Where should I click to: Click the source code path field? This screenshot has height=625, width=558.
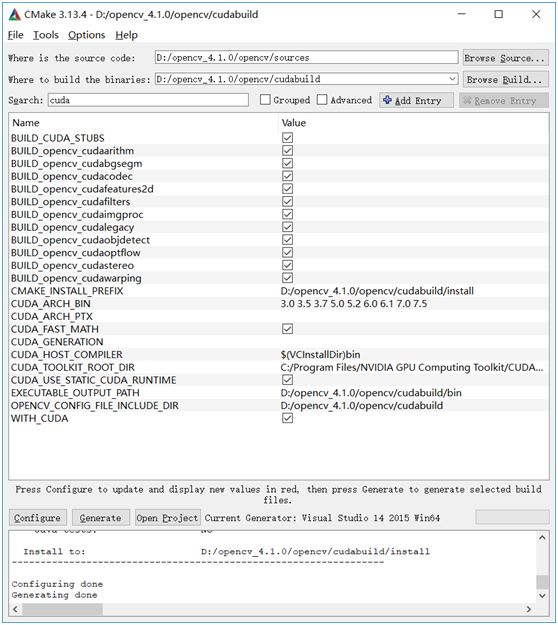(307, 57)
